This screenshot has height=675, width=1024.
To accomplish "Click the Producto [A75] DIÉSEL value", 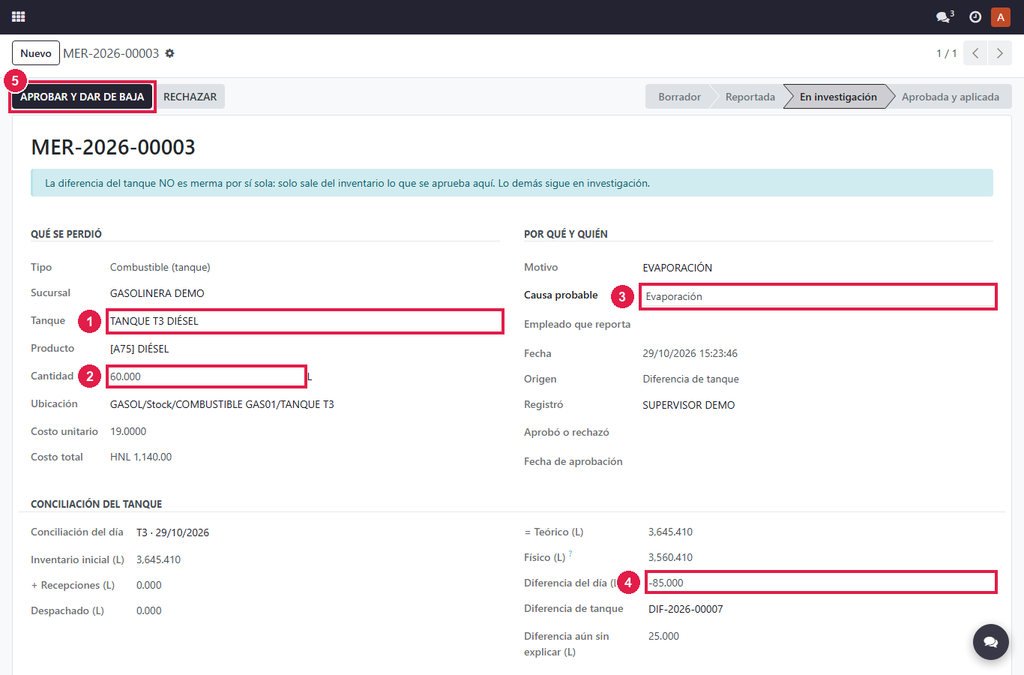I will click(x=139, y=349).
